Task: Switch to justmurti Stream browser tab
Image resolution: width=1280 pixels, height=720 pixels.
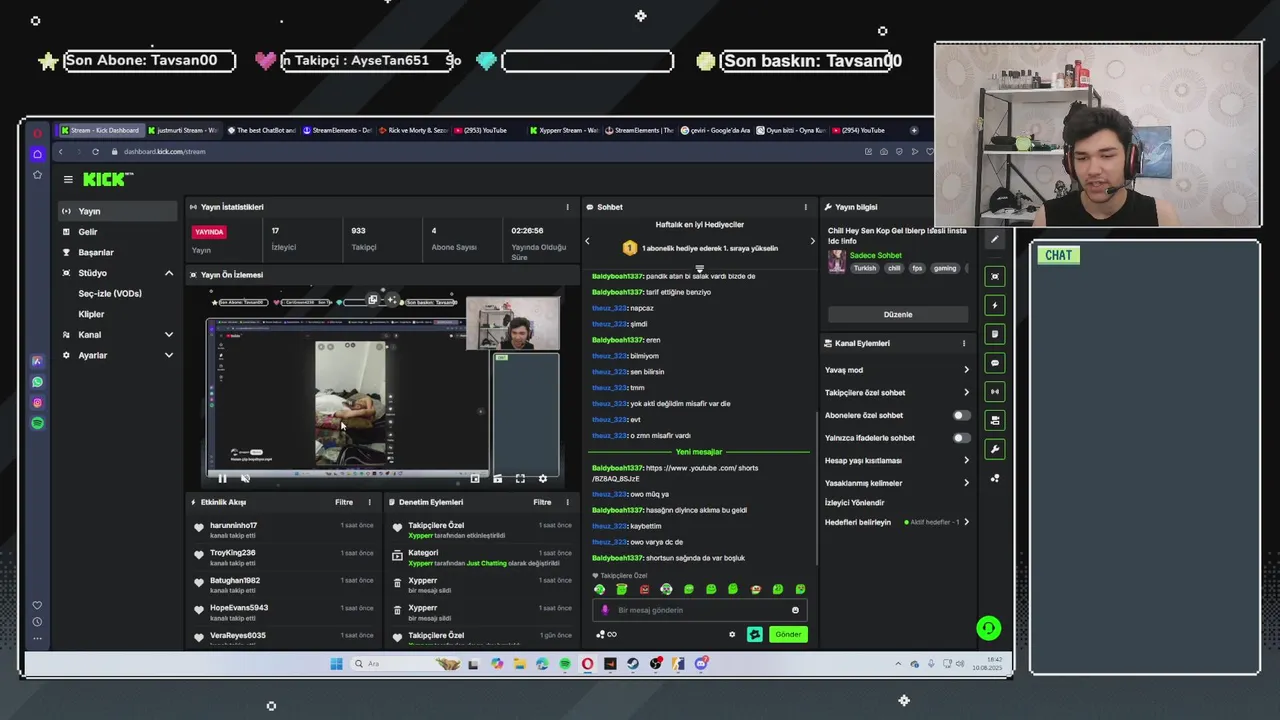Action: click(183, 130)
